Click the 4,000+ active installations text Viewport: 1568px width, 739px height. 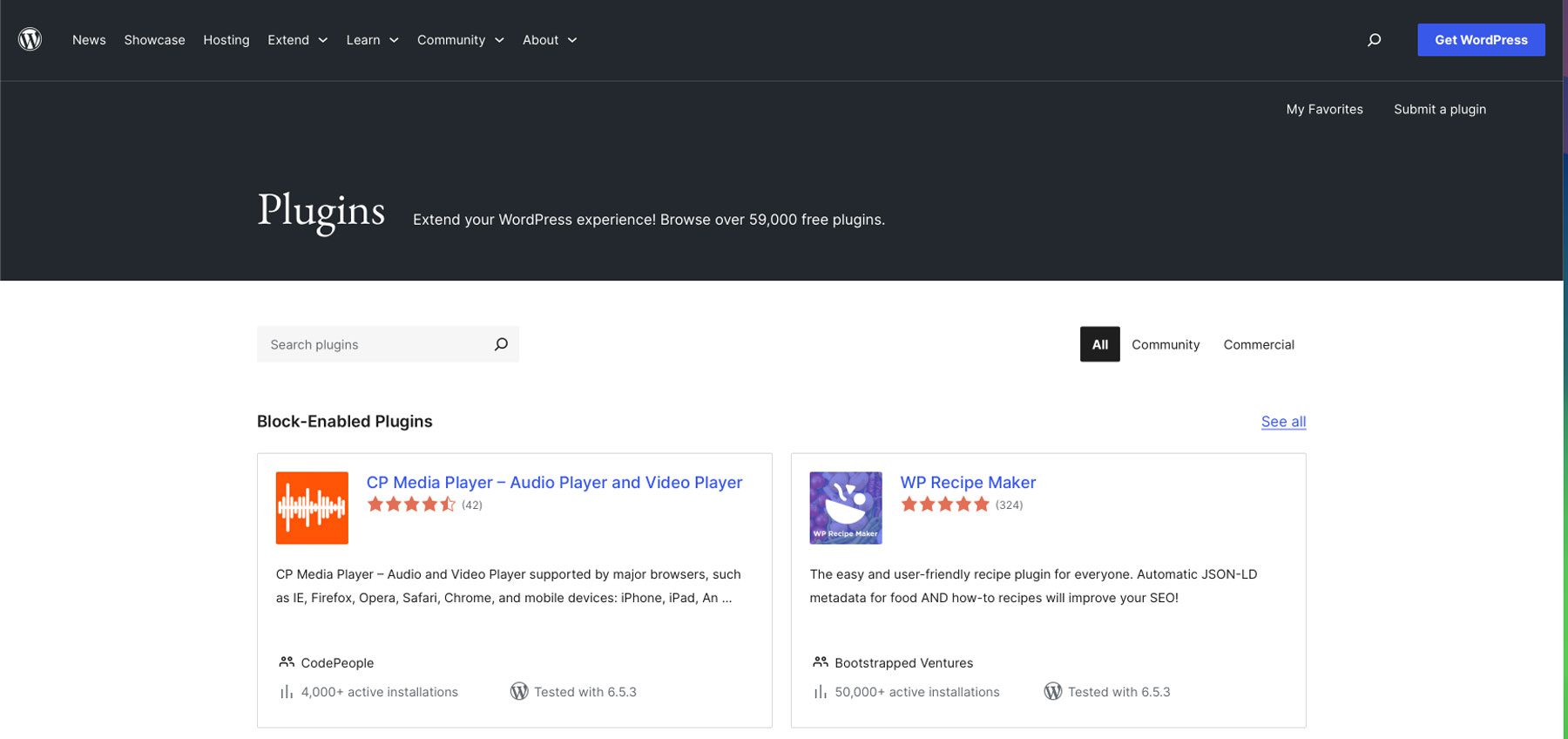(x=379, y=692)
